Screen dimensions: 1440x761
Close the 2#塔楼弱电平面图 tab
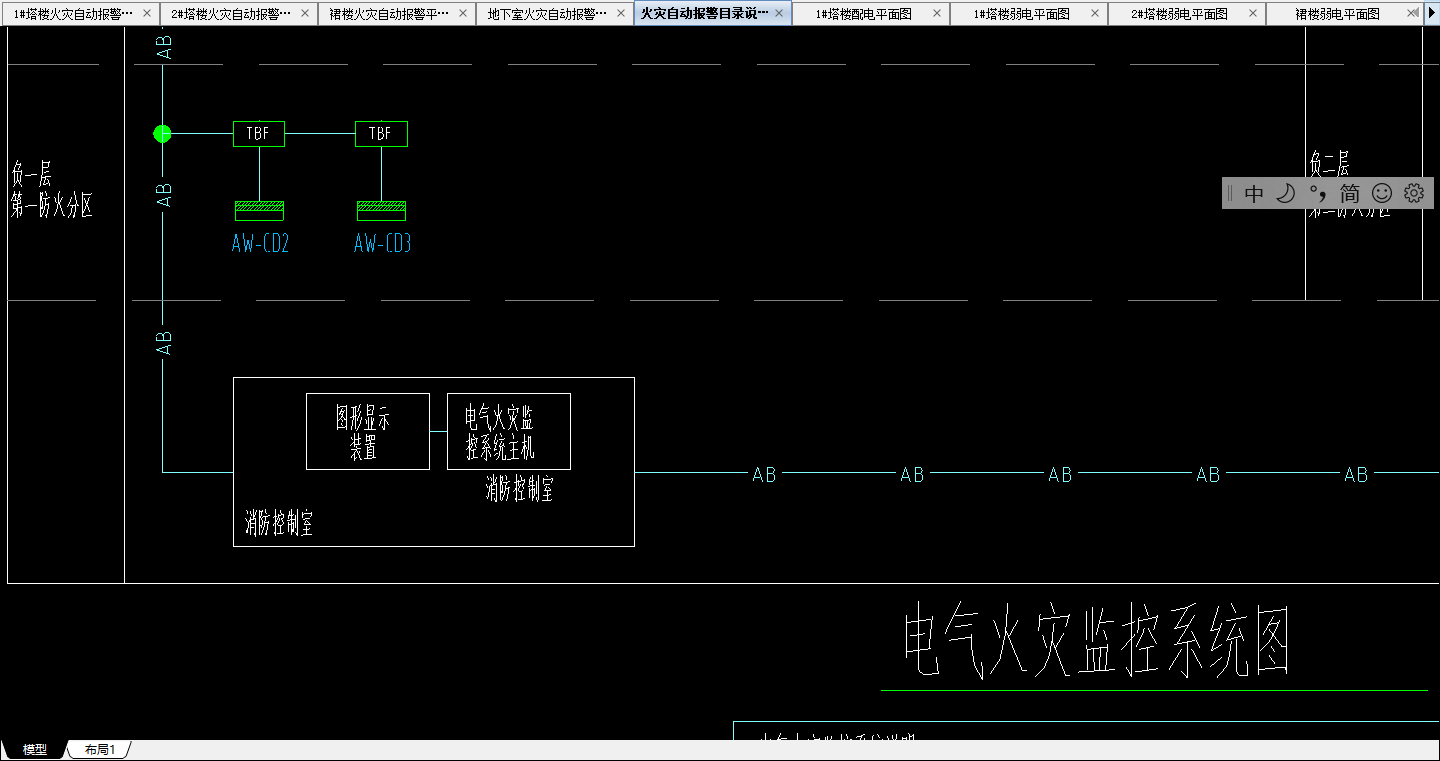click(x=1253, y=14)
